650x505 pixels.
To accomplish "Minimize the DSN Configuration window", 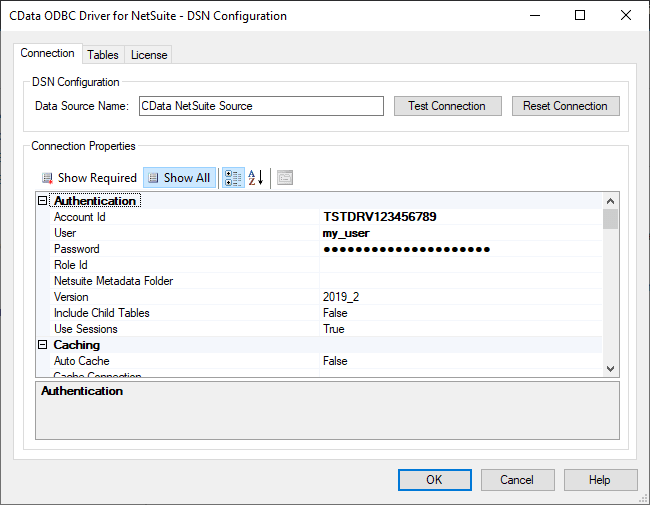I will coord(535,15).
